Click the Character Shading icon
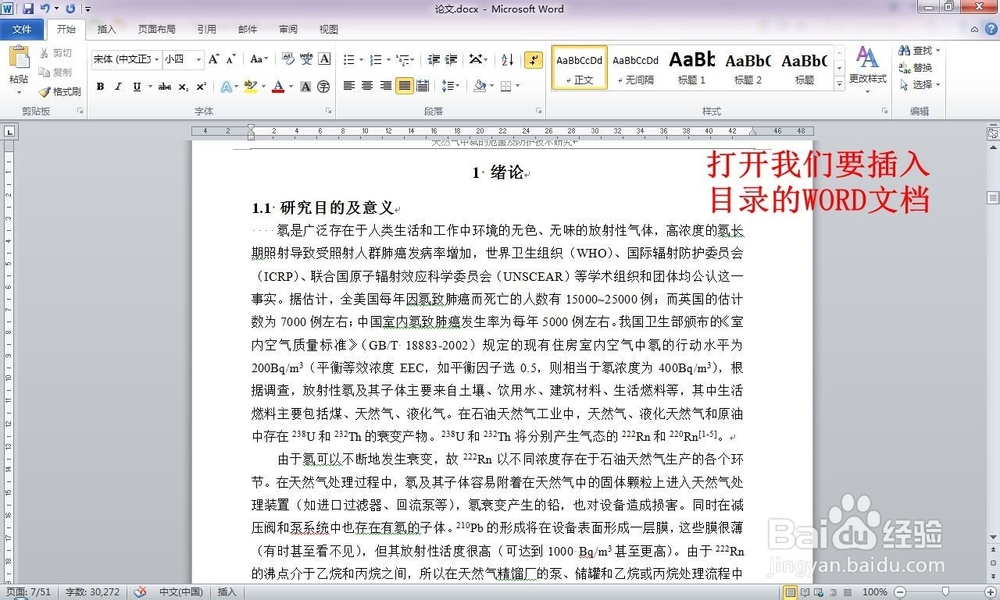Screen dimensions: 1000x600 point(306,86)
